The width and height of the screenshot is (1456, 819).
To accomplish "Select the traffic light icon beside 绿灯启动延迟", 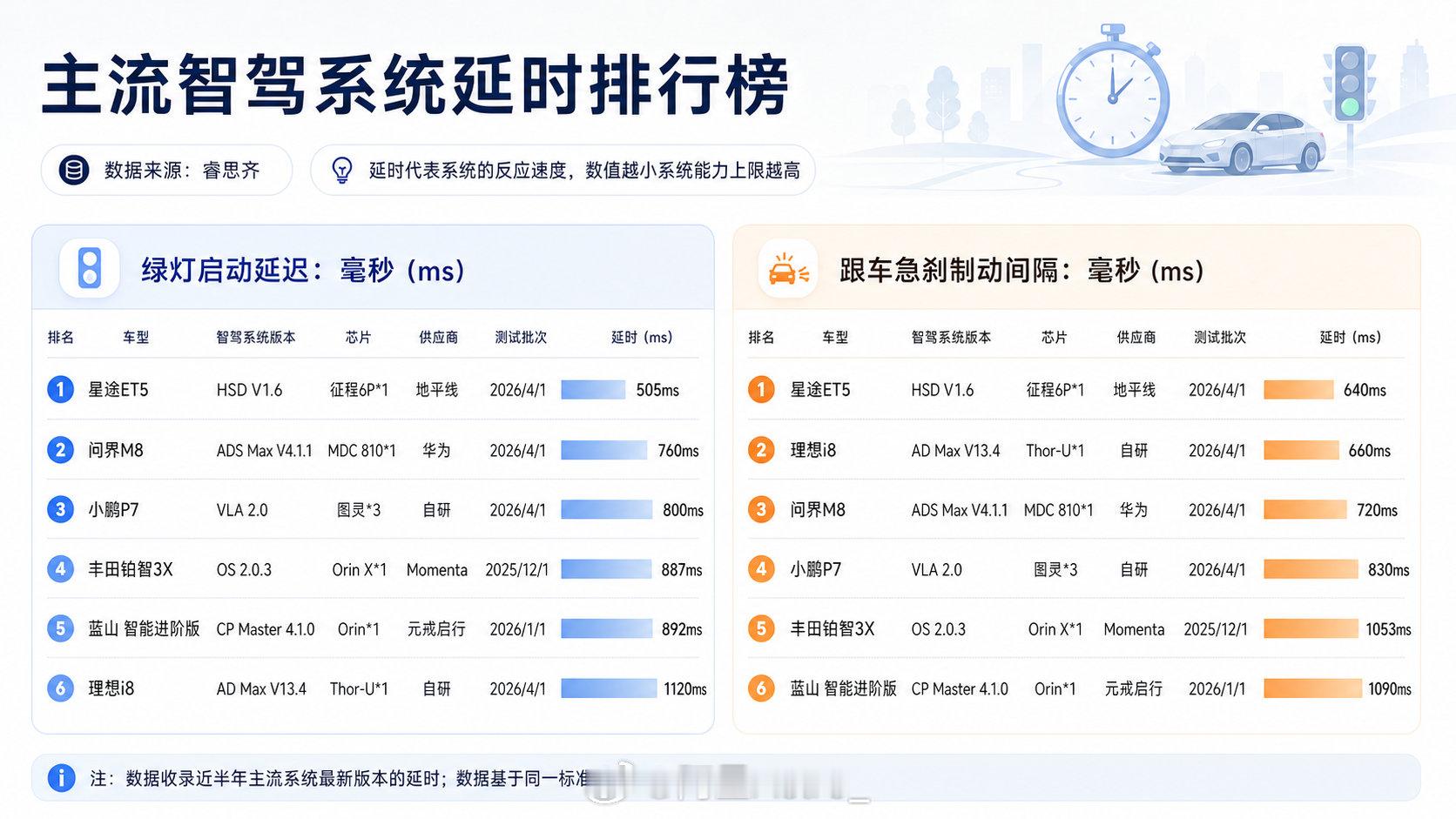I will pos(89,268).
